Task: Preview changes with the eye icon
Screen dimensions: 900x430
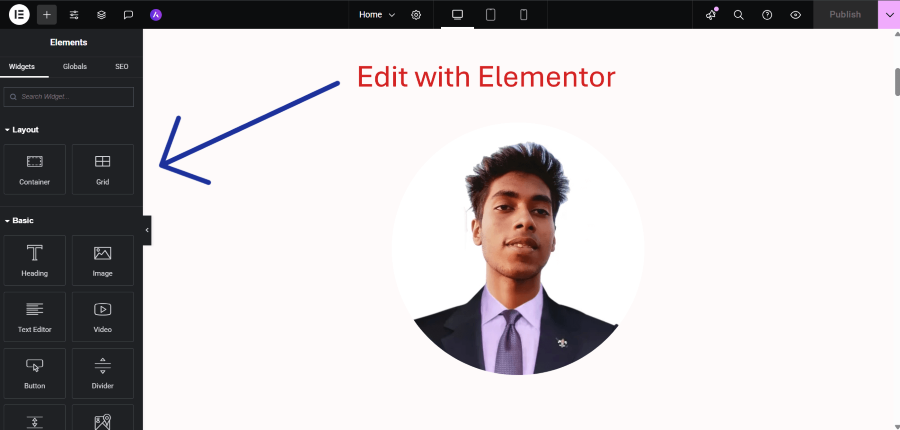Action: pos(796,15)
